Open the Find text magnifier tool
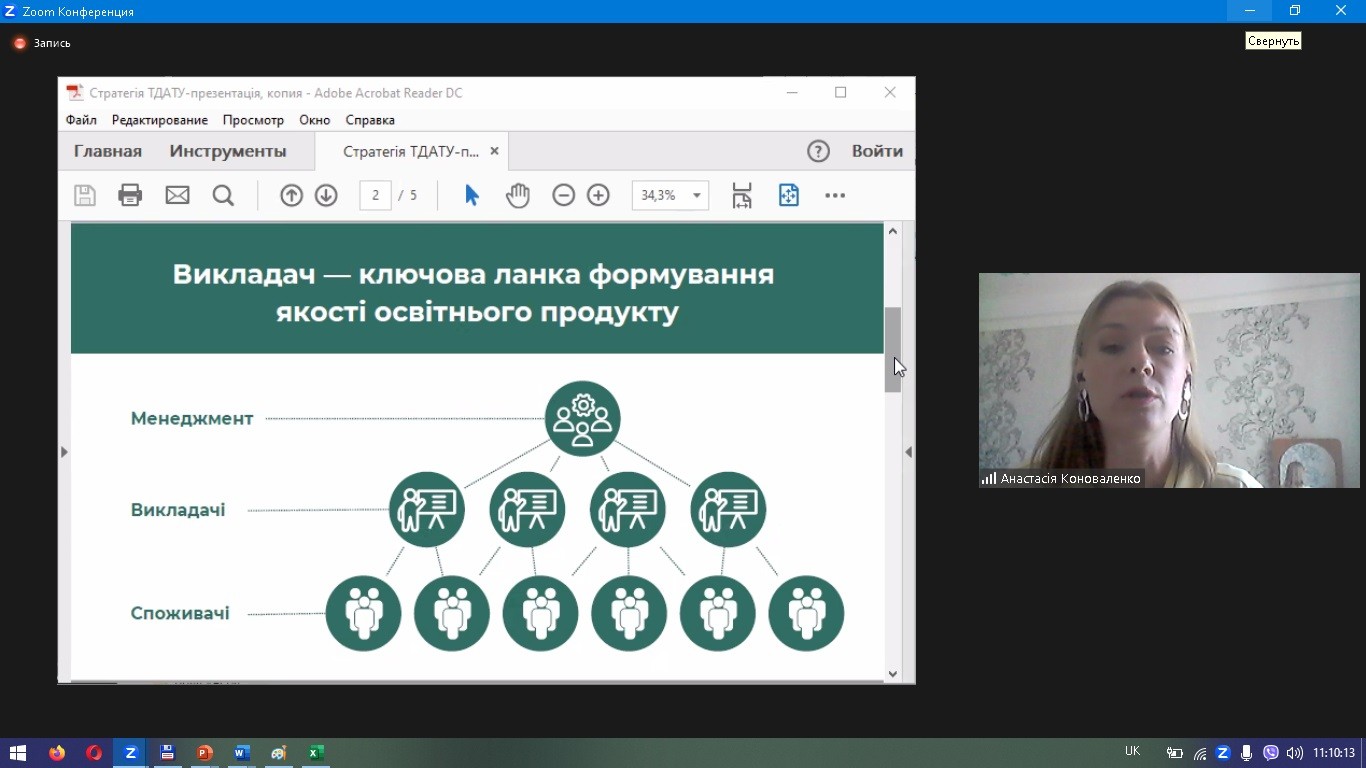 tap(223, 195)
